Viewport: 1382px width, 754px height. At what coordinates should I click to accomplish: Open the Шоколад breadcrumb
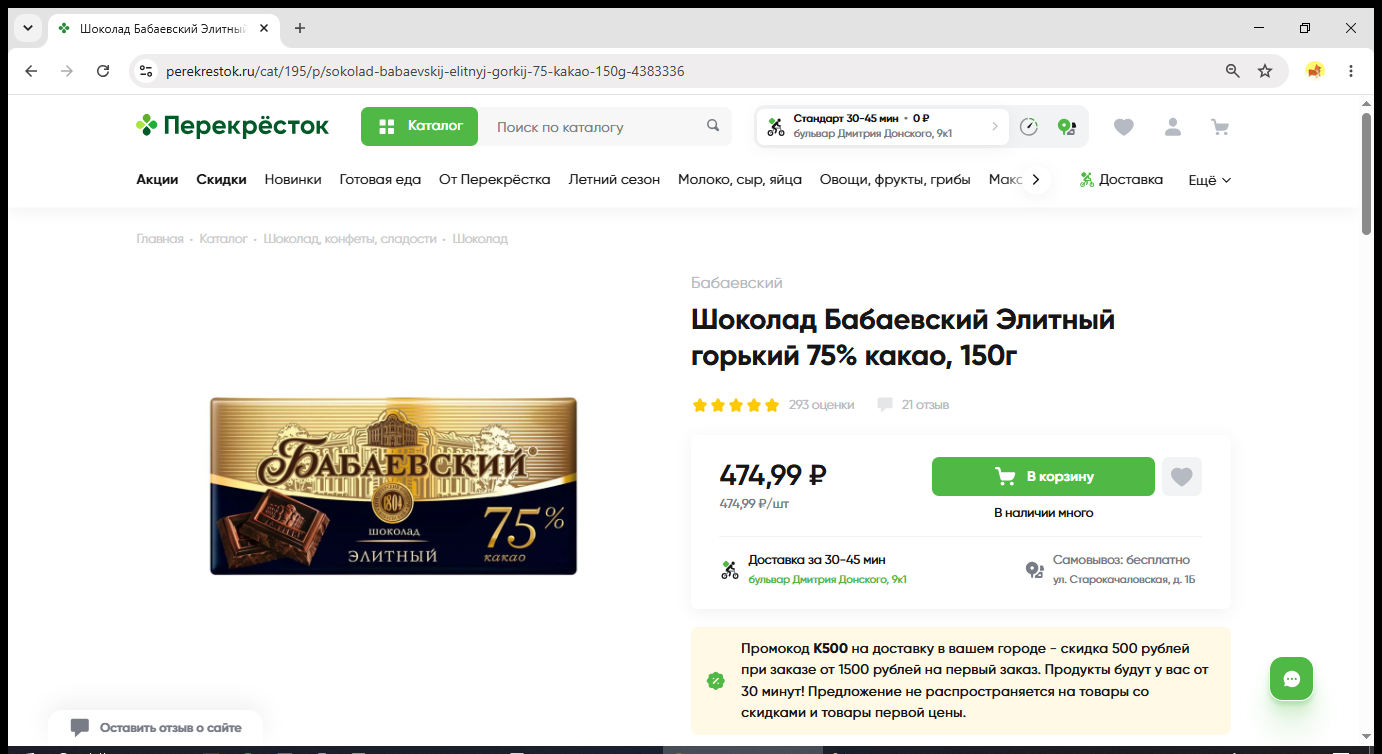pyautogui.click(x=480, y=239)
